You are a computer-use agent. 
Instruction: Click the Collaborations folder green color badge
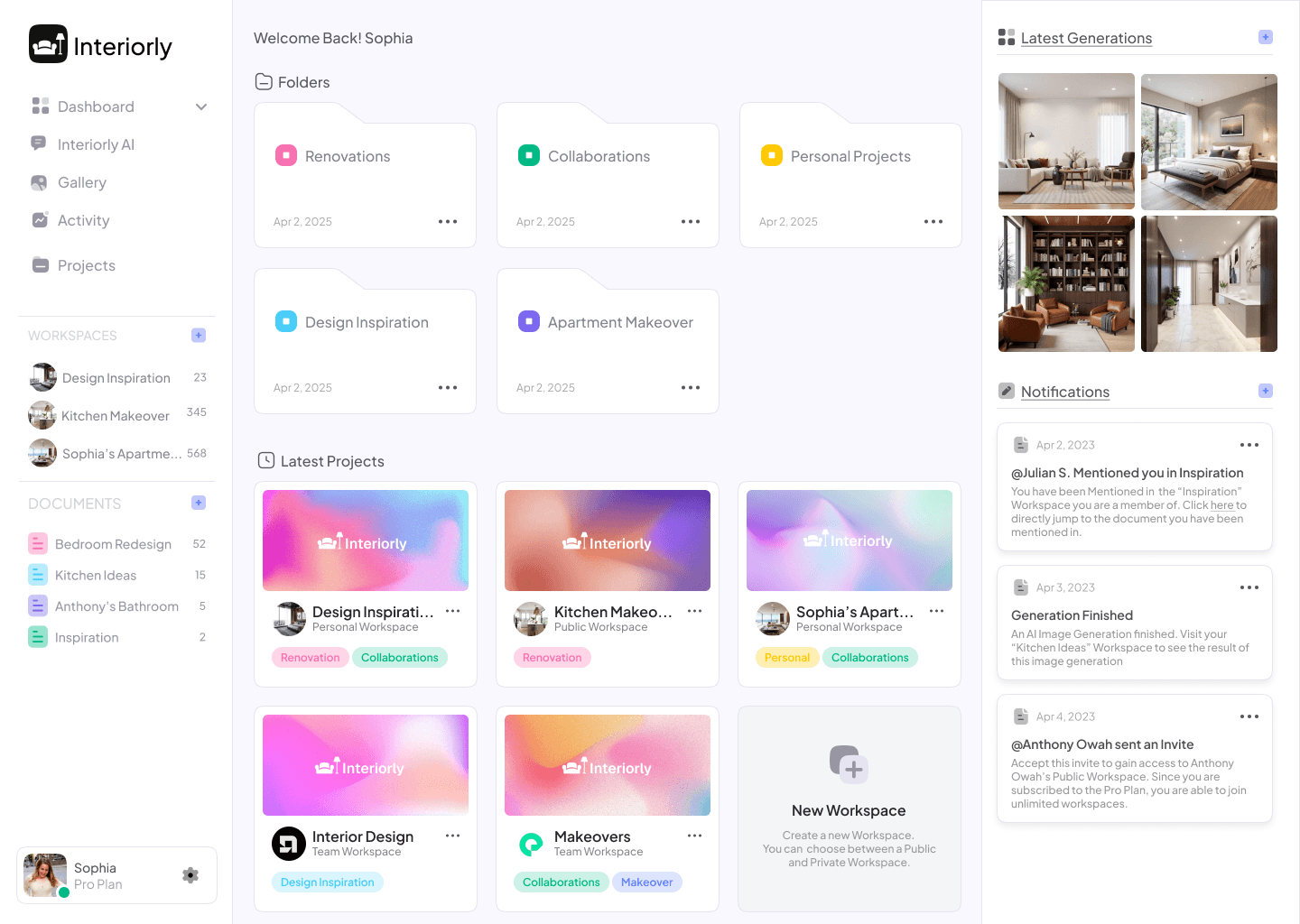tap(529, 155)
